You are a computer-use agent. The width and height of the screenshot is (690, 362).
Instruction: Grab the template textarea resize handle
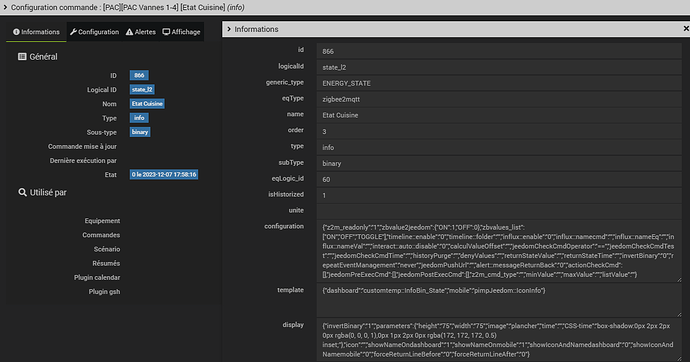(679, 314)
